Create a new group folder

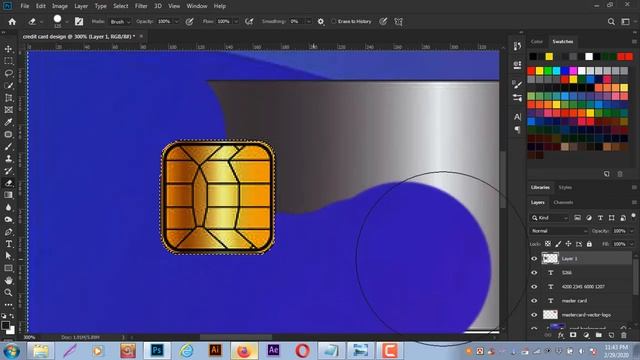(x=598, y=335)
